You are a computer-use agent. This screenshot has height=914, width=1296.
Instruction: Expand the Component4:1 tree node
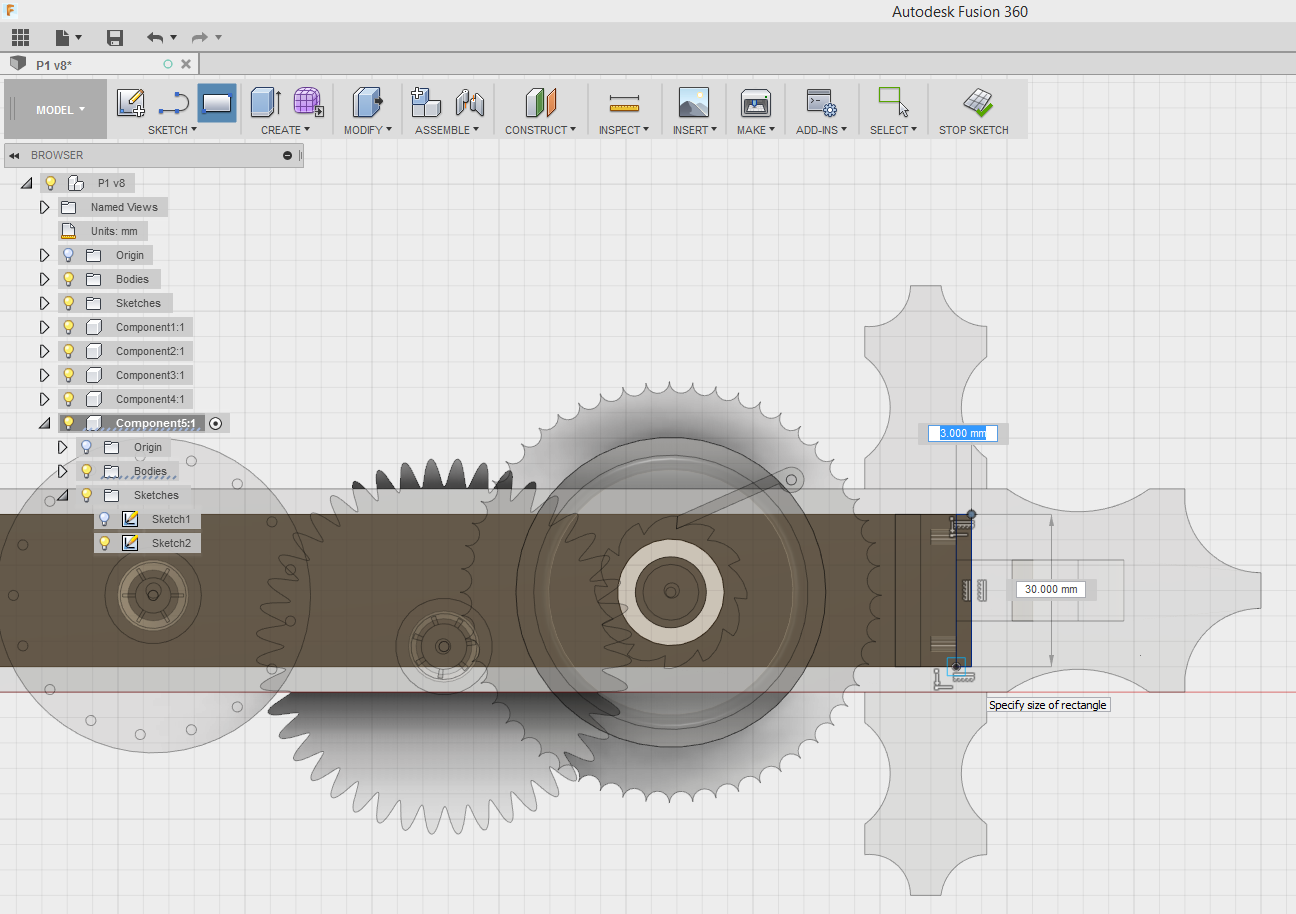[44, 399]
